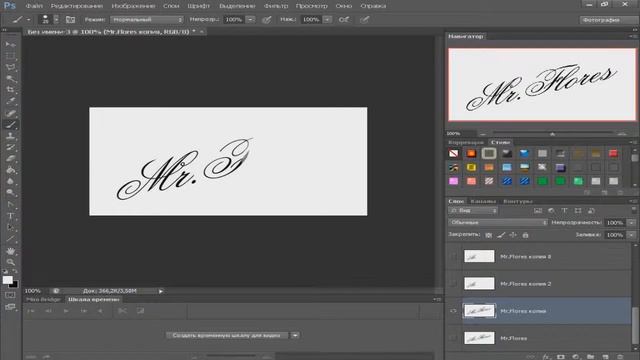Show the Mr.Flores копия 2 layer
The image size is (640, 360).
(x=453, y=283)
